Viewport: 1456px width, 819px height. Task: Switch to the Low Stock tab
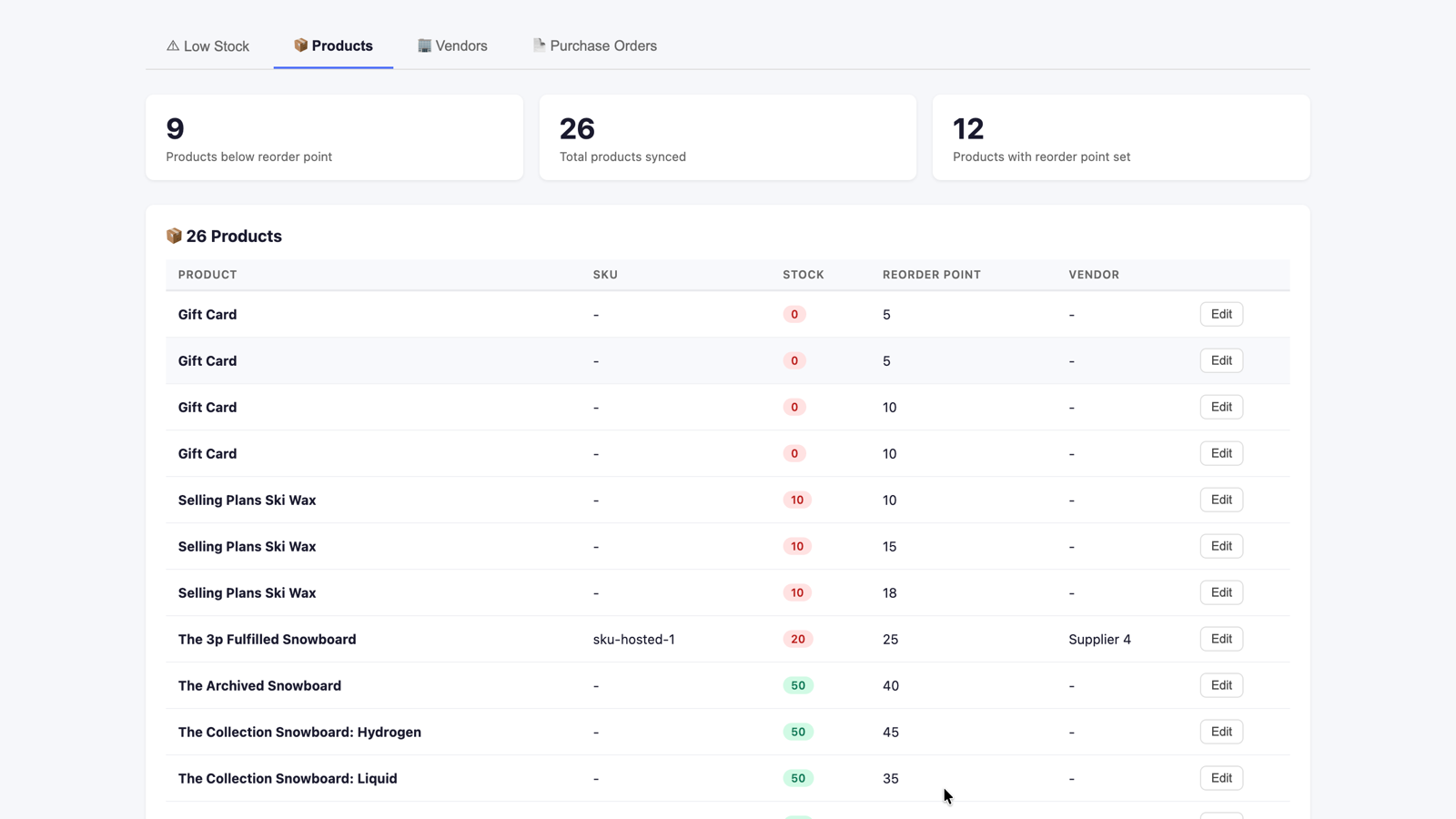tap(207, 46)
